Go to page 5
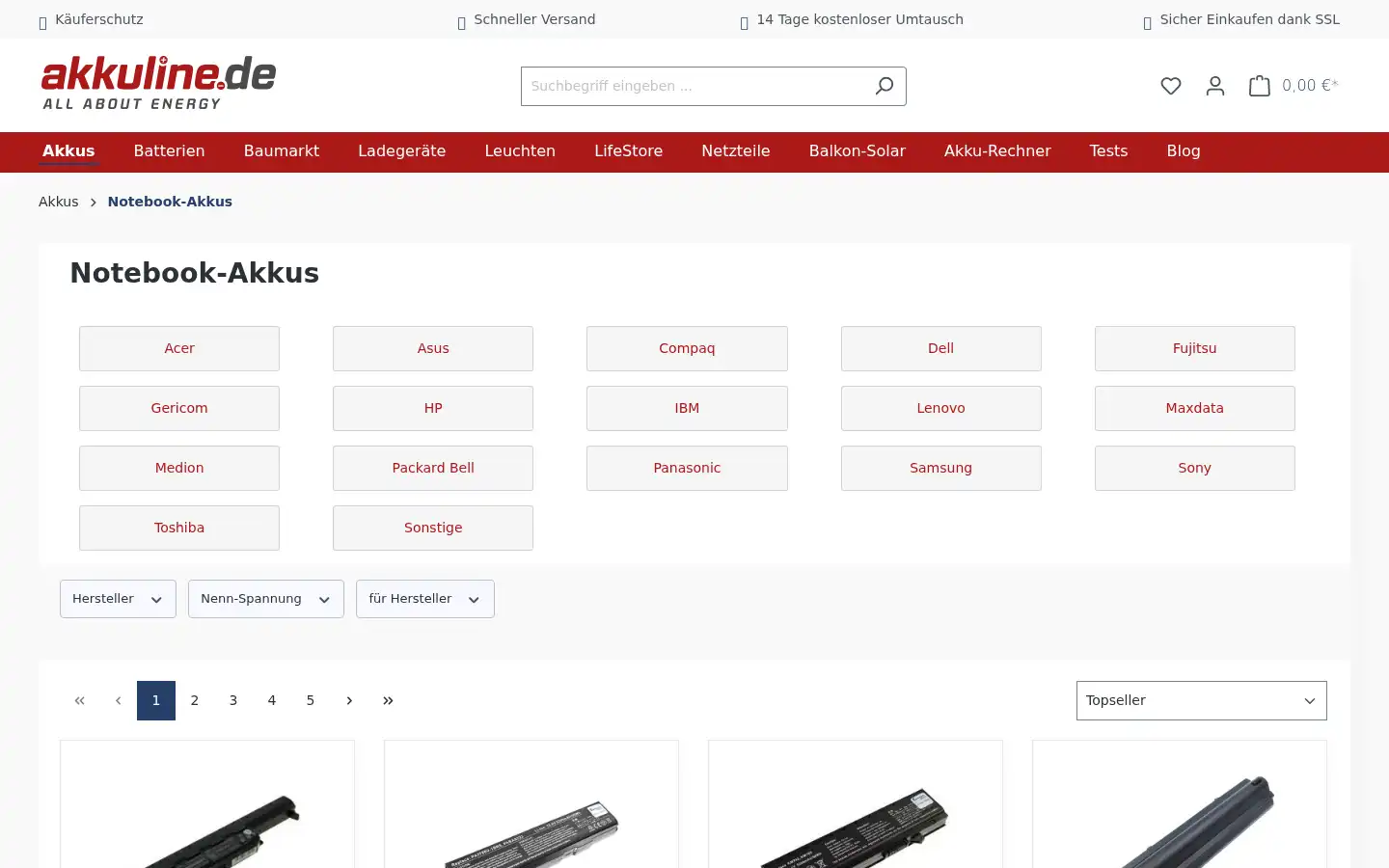The width and height of the screenshot is (1389, 868). [311, 700]
